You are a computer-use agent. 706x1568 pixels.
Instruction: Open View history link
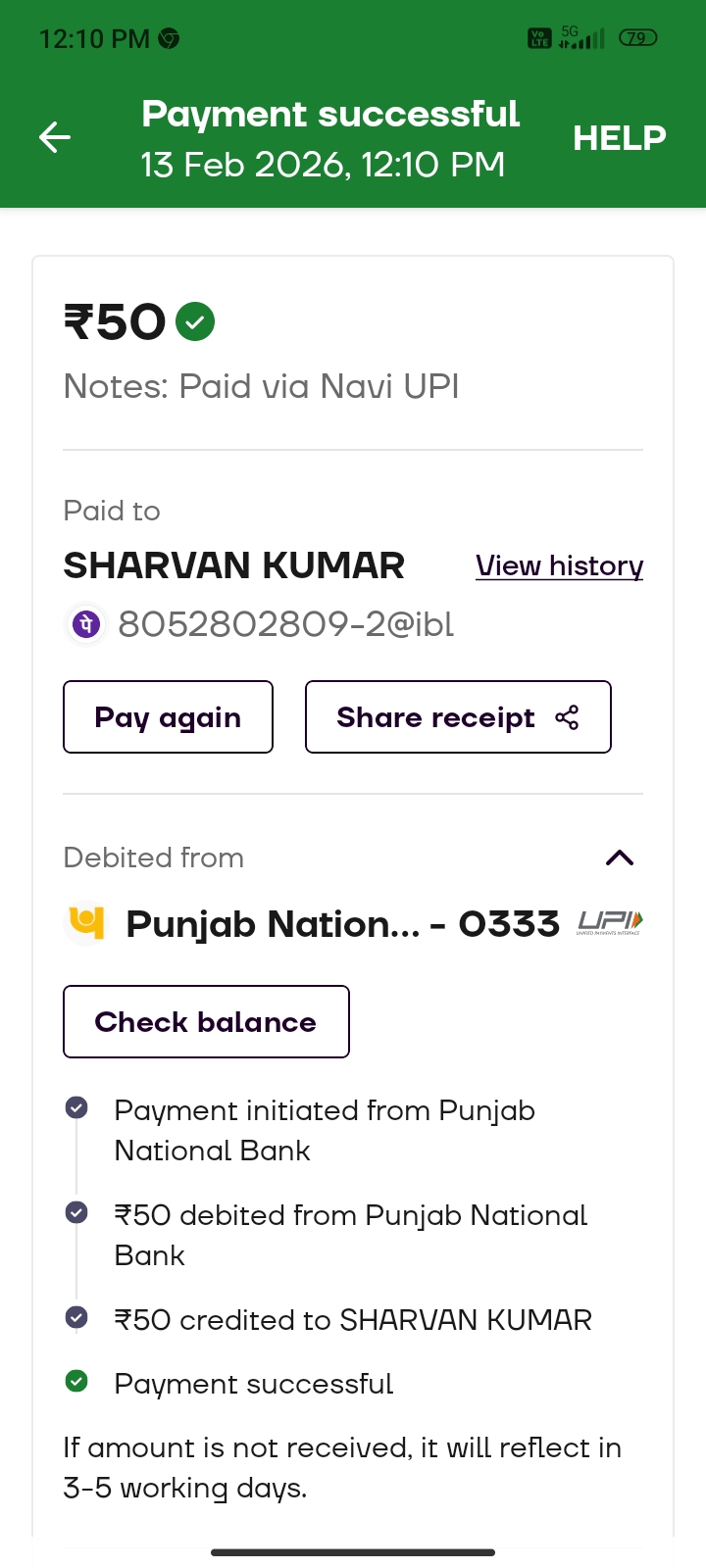(x=559, y=565)
